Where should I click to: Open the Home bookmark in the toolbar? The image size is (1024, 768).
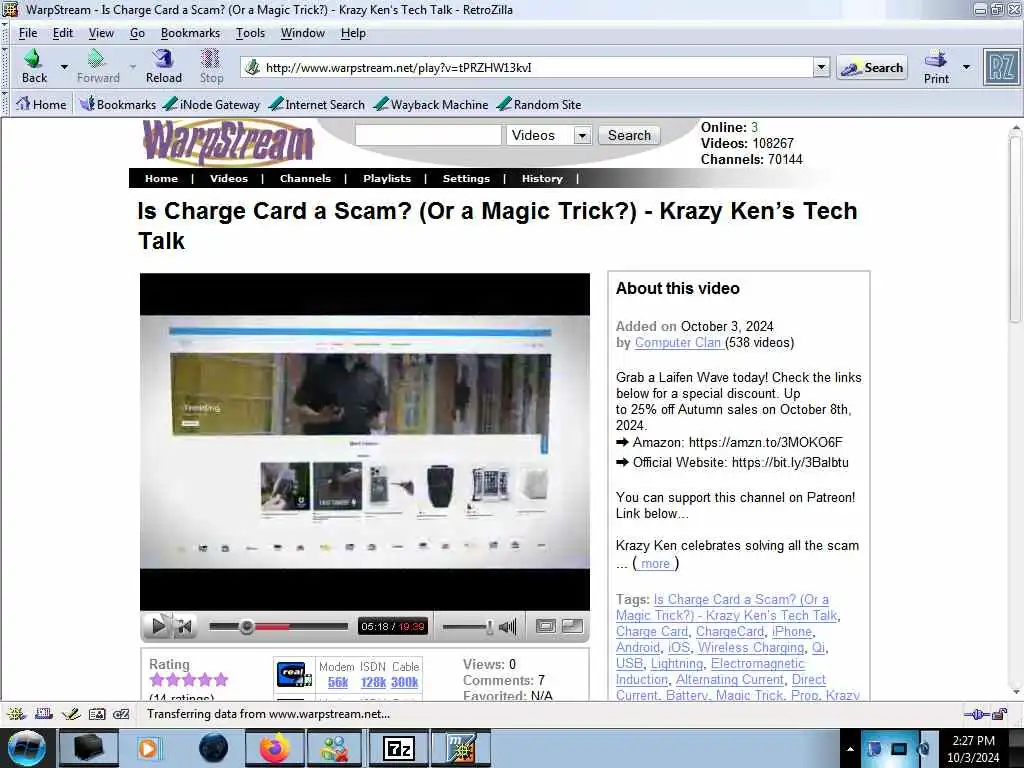41,104
